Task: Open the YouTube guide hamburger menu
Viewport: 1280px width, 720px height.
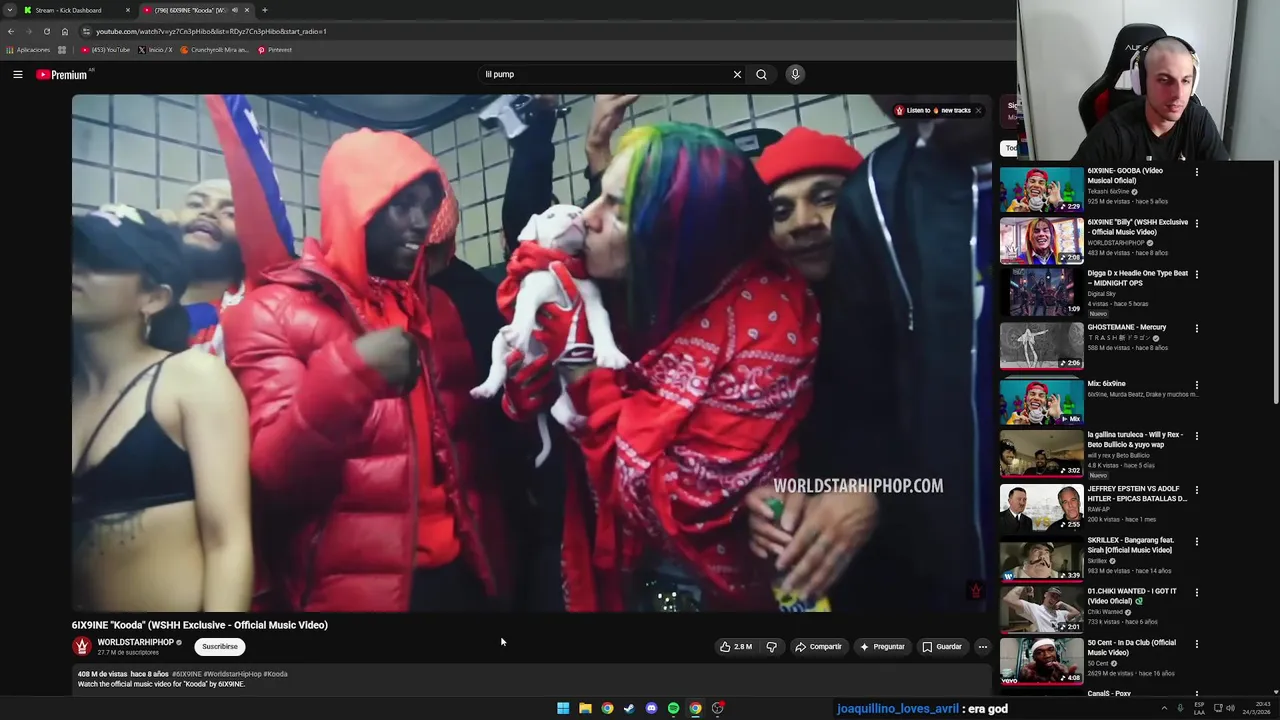Action: point(18,74)
